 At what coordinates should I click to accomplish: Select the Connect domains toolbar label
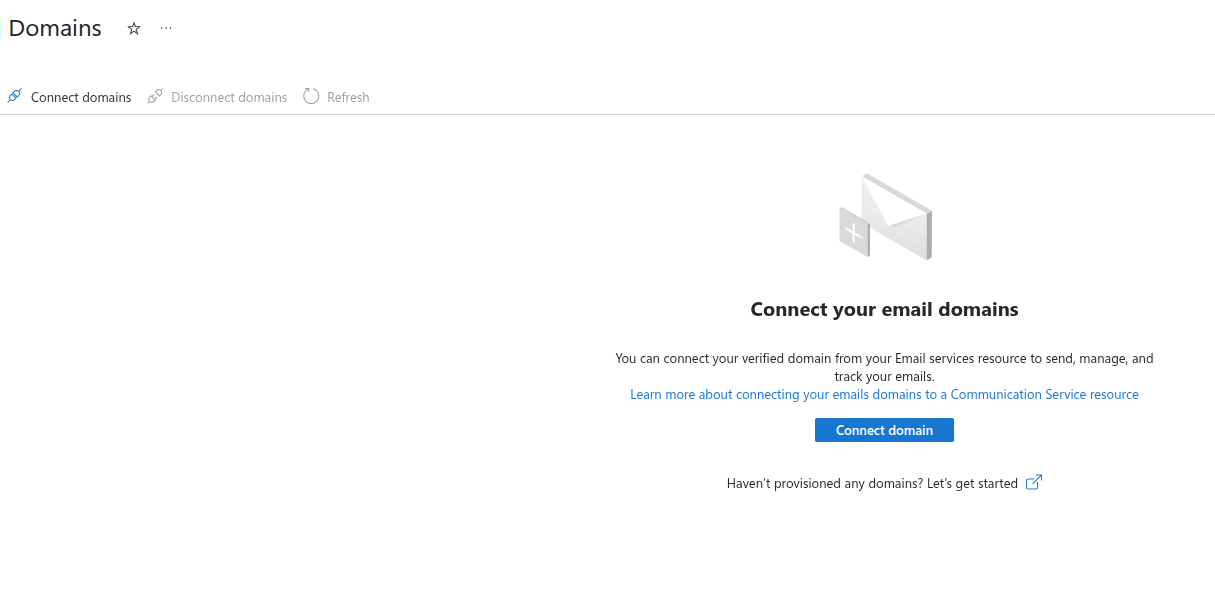coord(81,97)
